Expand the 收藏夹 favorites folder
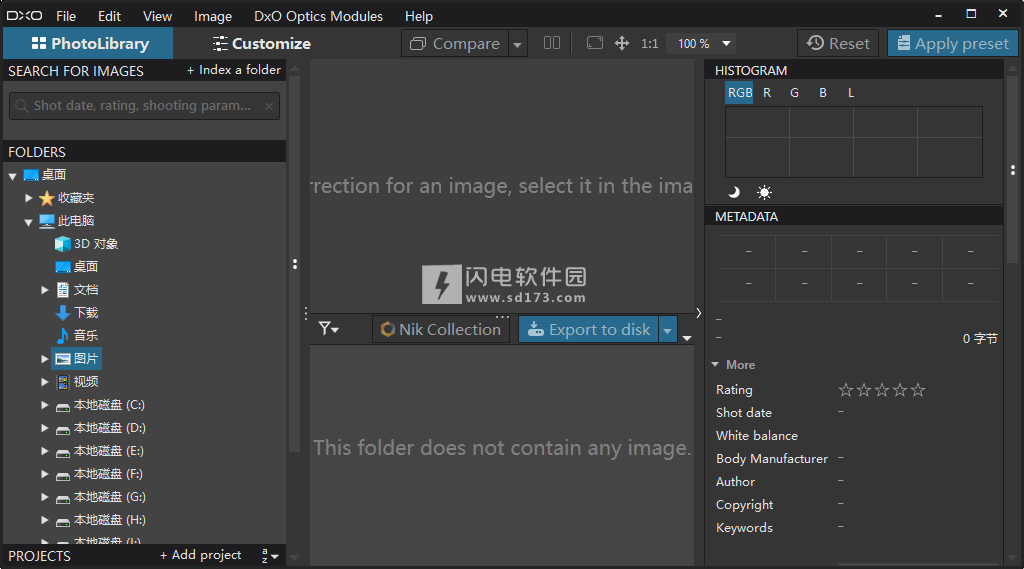 tap(28, 197)
